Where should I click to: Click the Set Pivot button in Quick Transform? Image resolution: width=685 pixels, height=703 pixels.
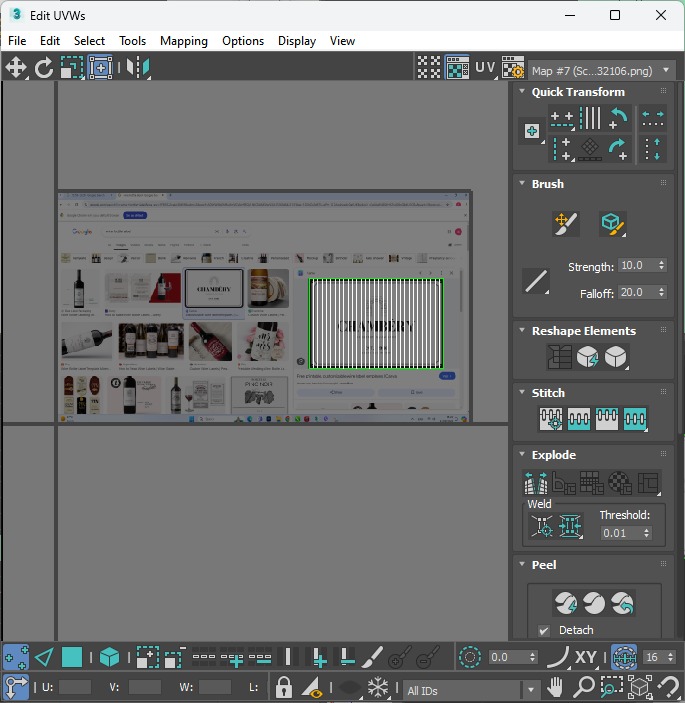pos(532,131)
